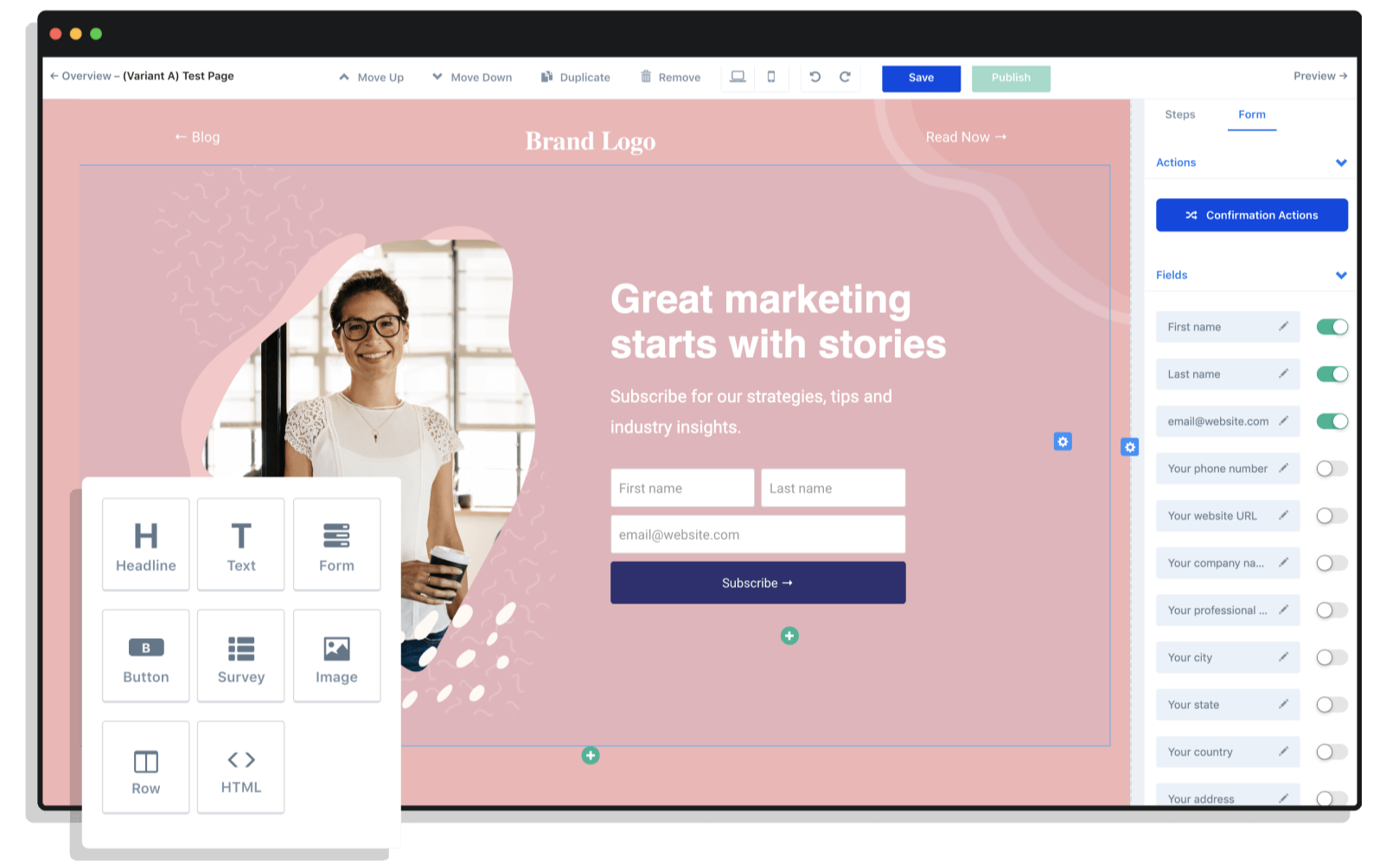Insert the Survey widget
This screenshot has height=868, width=1386.
(240, 656)
